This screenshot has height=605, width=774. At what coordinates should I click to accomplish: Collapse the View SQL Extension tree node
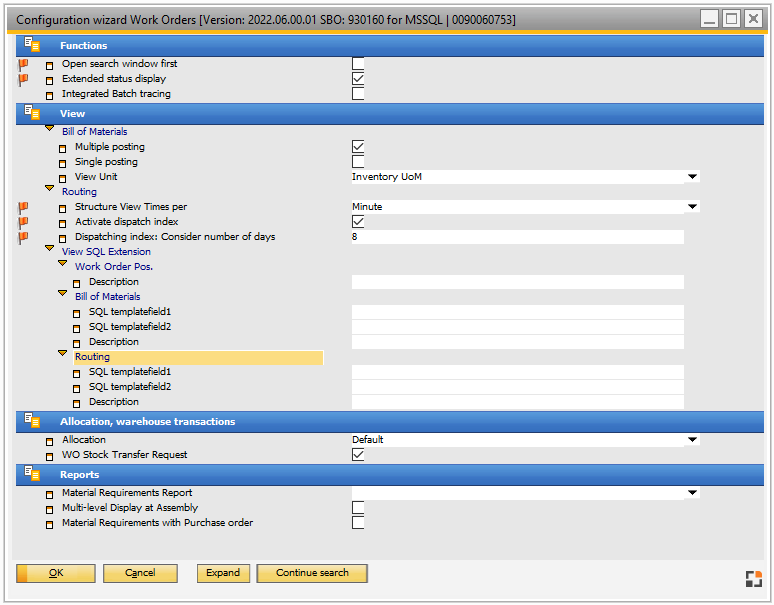[x=50, y=250]
